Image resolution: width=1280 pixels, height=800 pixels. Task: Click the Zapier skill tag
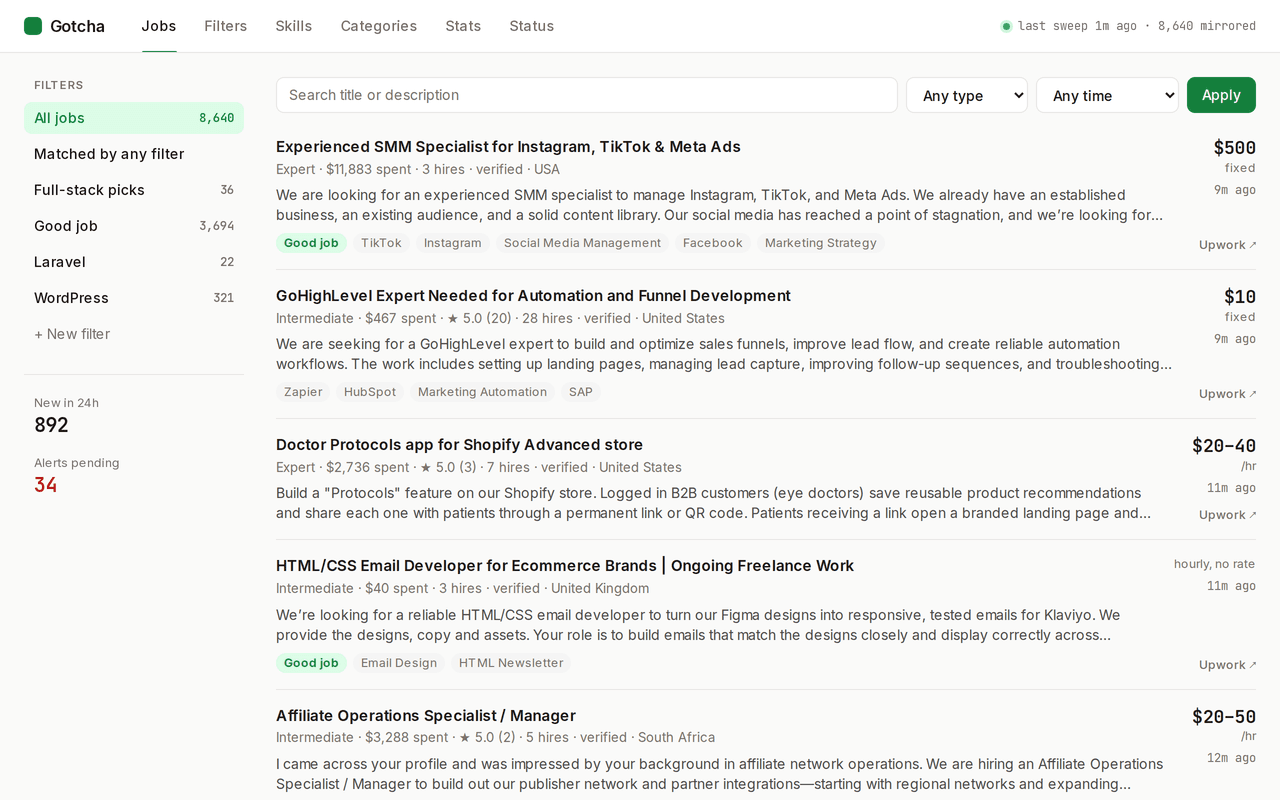click(x=303, y=392)
